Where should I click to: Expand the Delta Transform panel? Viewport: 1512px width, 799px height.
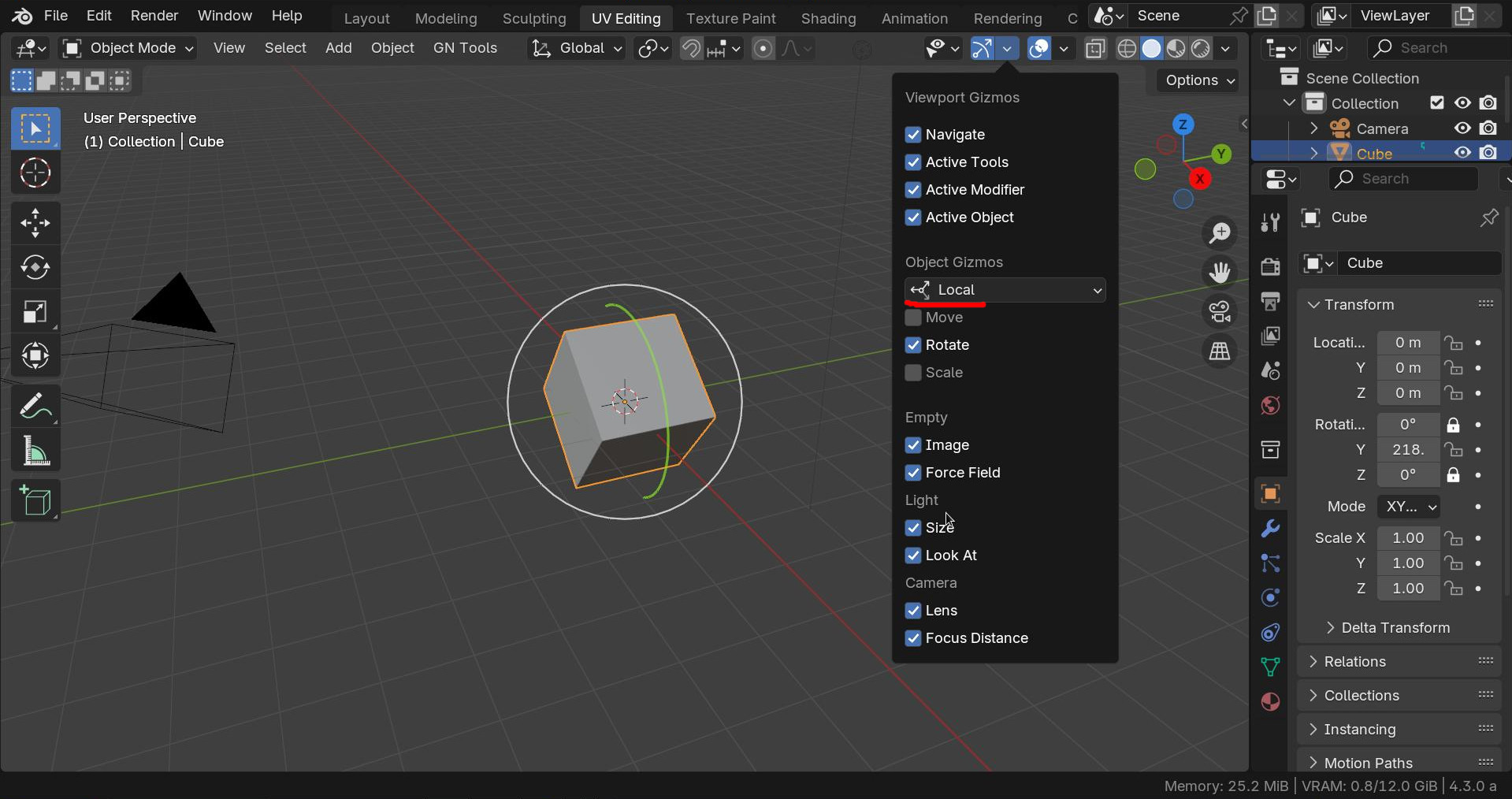click(1331, 628)
